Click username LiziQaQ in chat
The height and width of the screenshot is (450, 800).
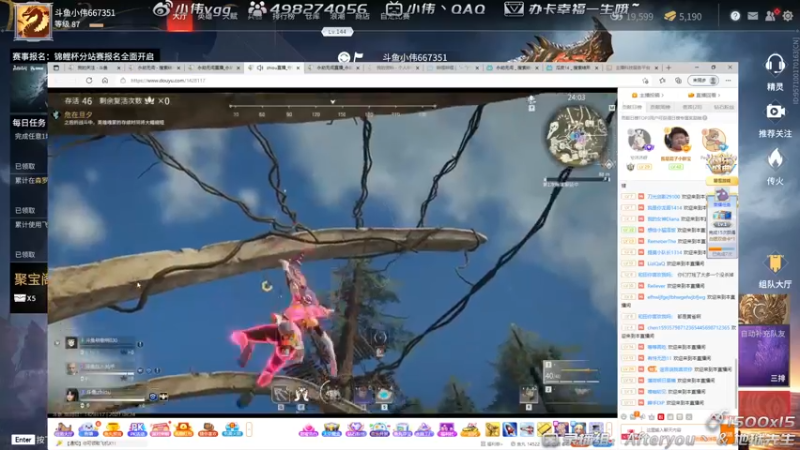click(656, 264)
